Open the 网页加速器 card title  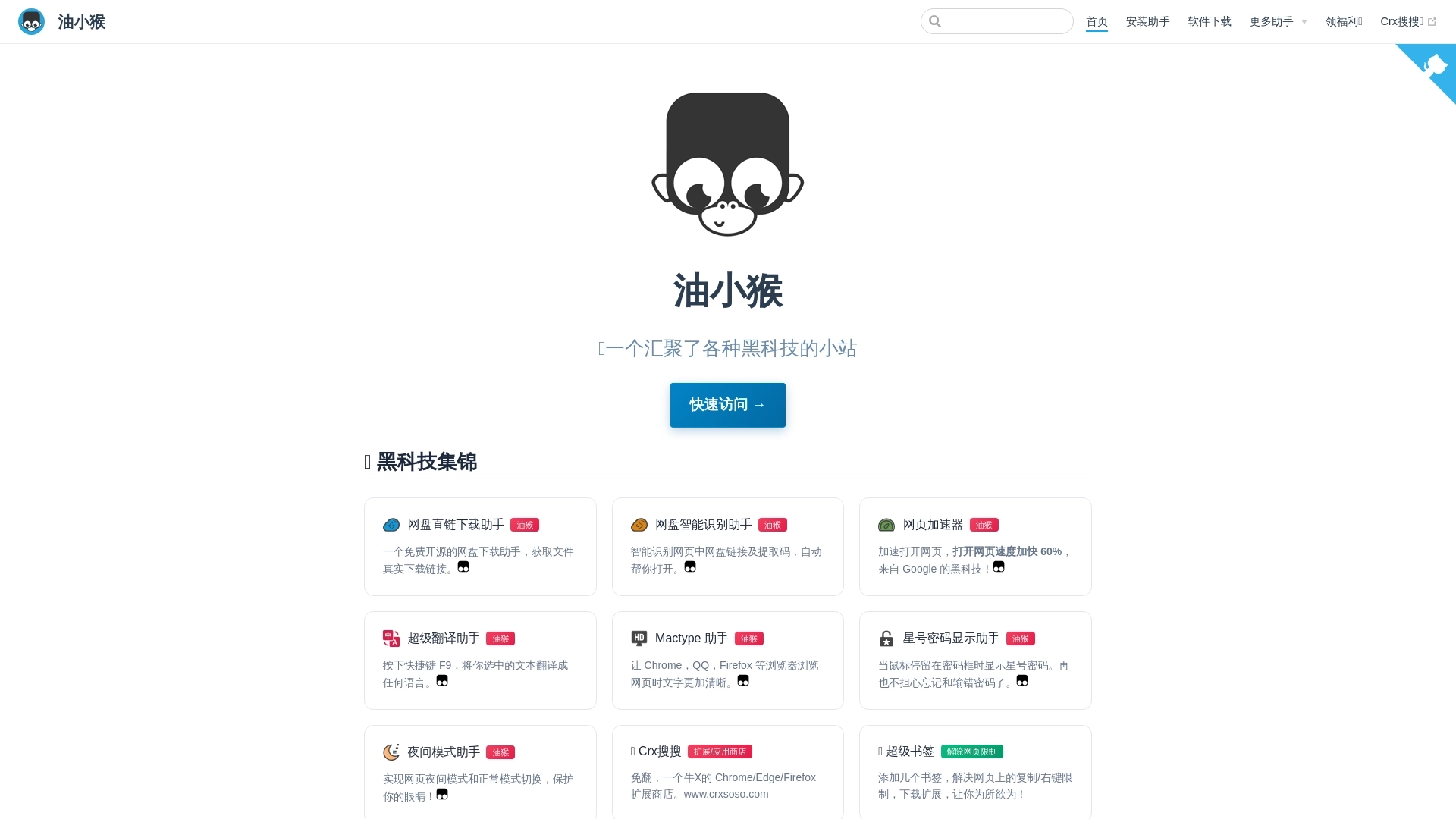click(x=933, y=525)
